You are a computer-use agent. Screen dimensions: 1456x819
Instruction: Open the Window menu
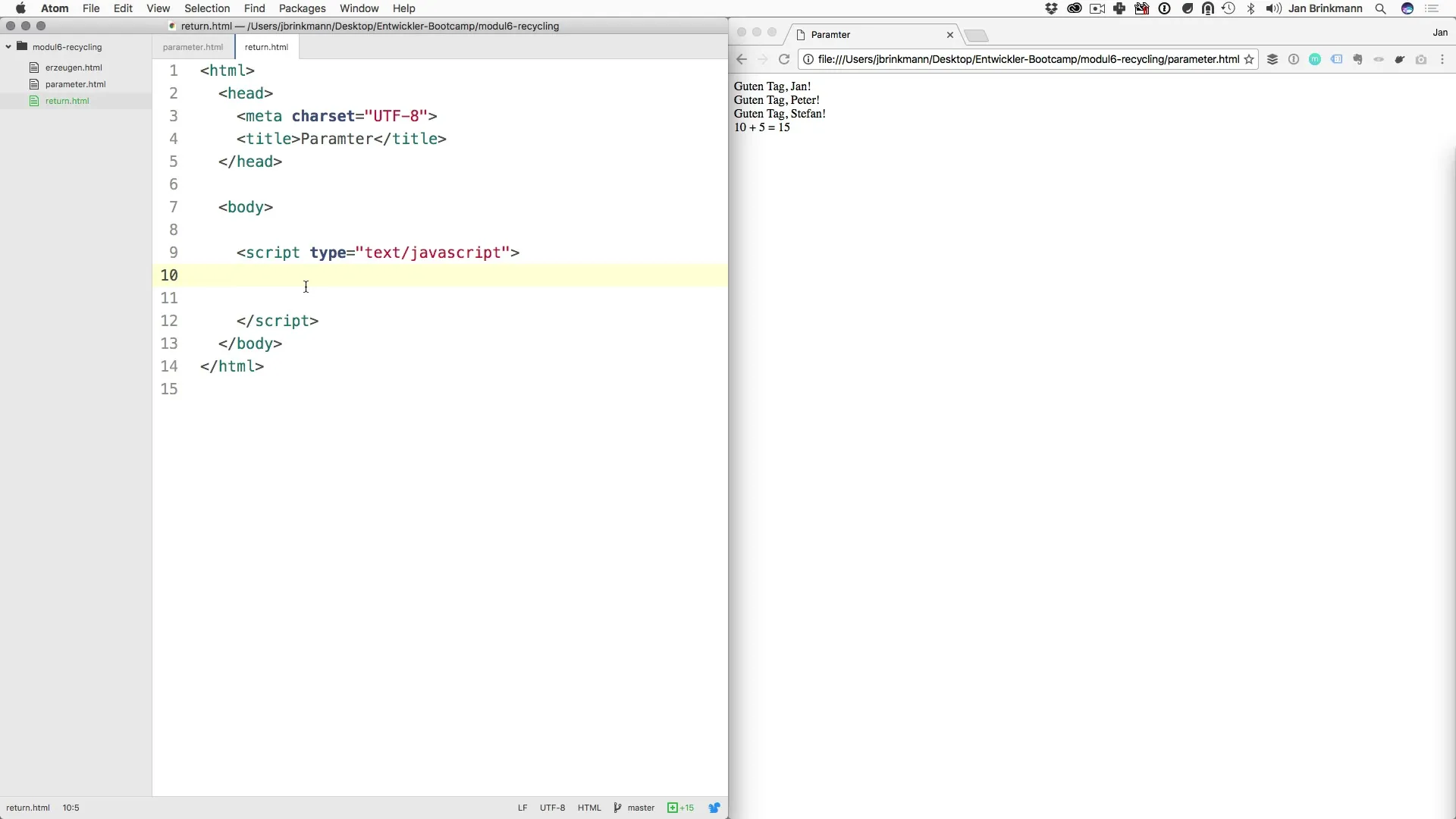coord(359,8)
